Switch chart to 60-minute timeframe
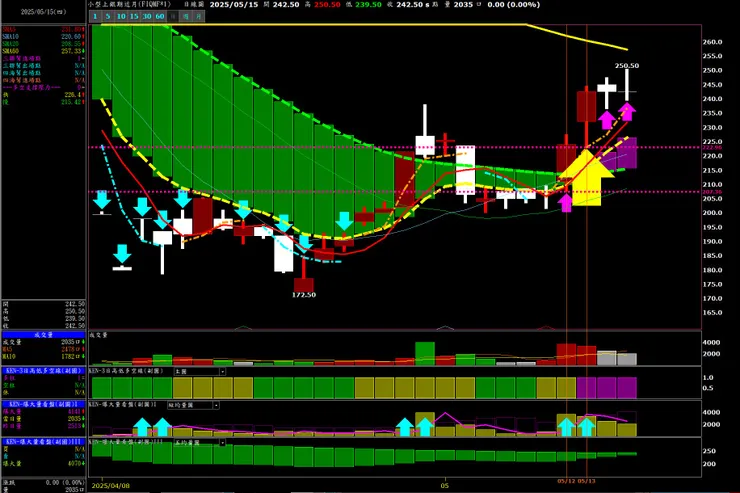This screenshot has height=493, width=740. (x=160, y=17)
